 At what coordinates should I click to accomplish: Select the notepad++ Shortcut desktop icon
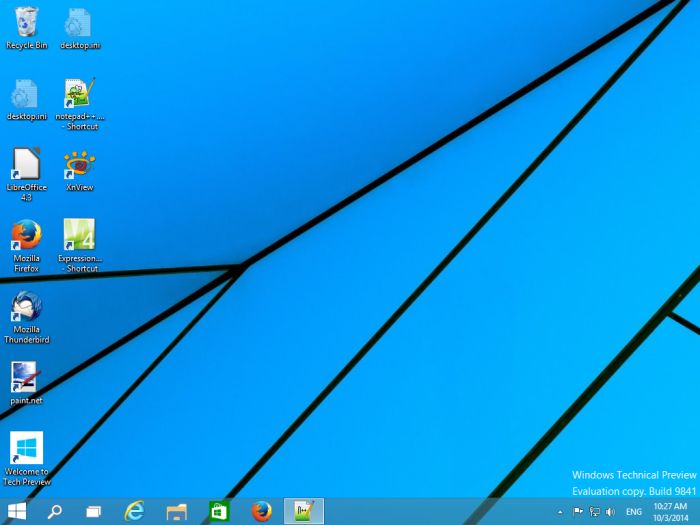79,94
